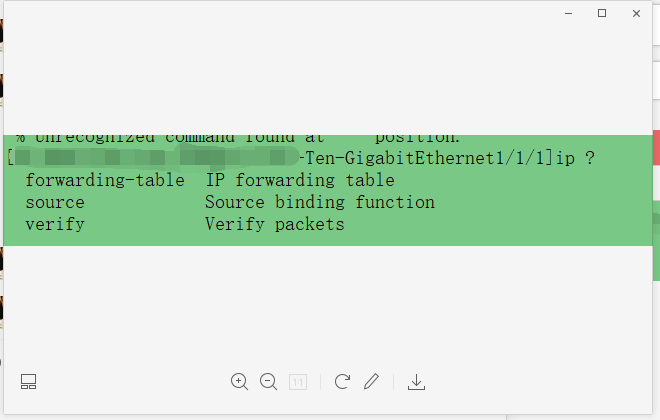
Task: Reset image to 1:1 original size
Action: [x=298, y=381]
